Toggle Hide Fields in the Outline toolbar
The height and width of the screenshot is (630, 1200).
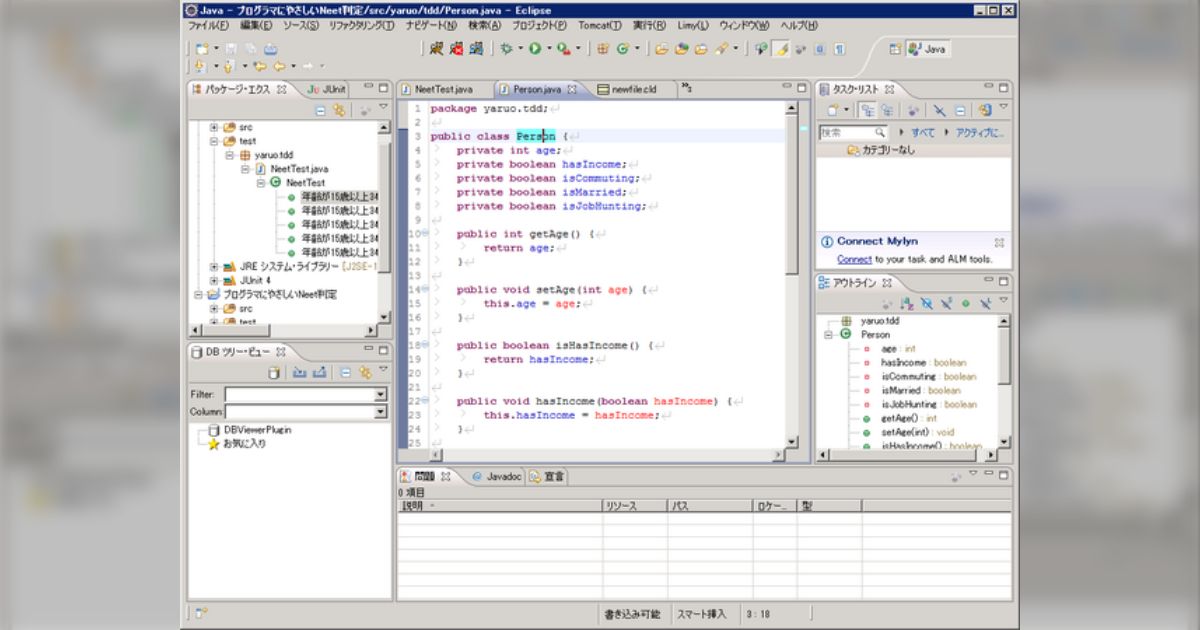927,303
